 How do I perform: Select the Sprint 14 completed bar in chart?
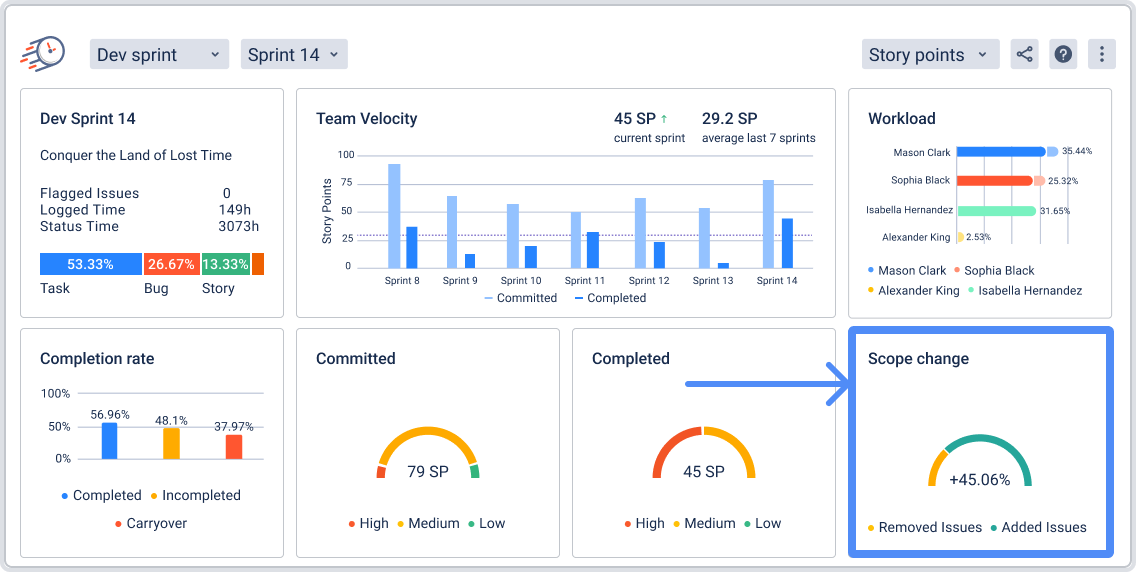pyautogui.click(x=787, y=243)
